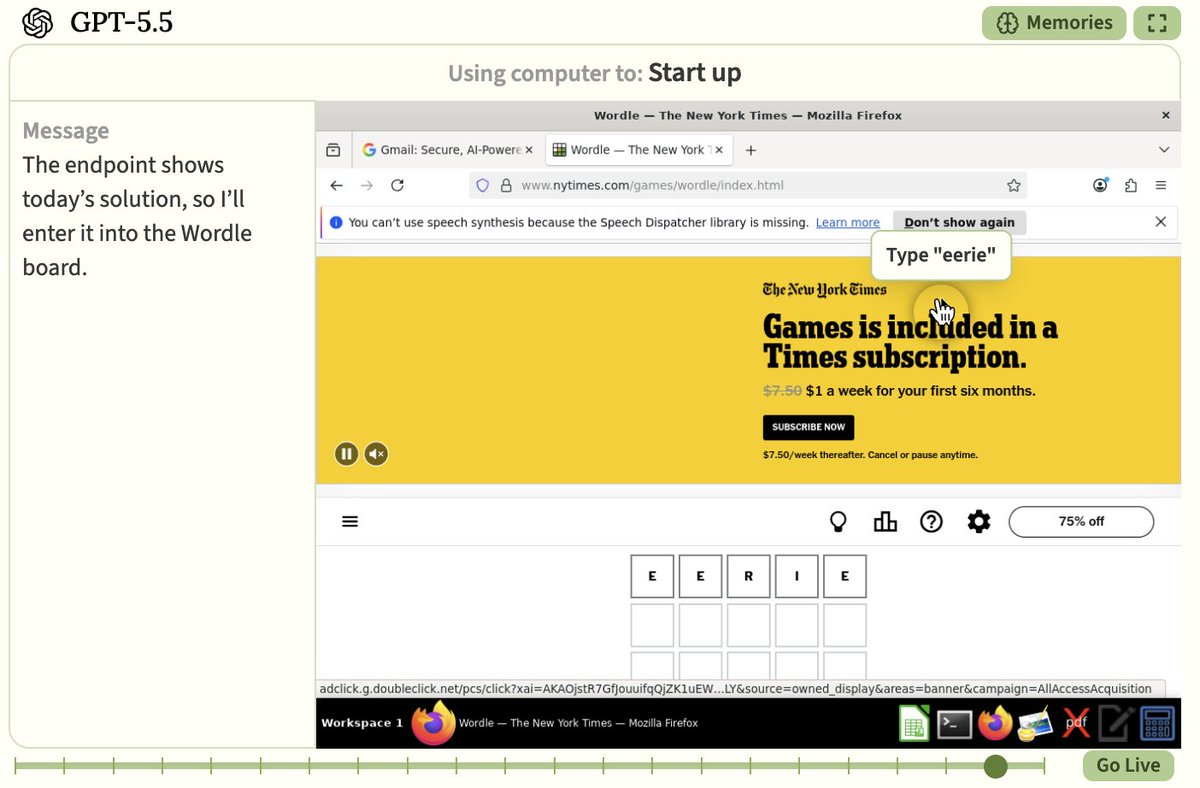This screenshot has height=788, width=1200.
Task: Click Don't show again button
Action: point(959,222)
